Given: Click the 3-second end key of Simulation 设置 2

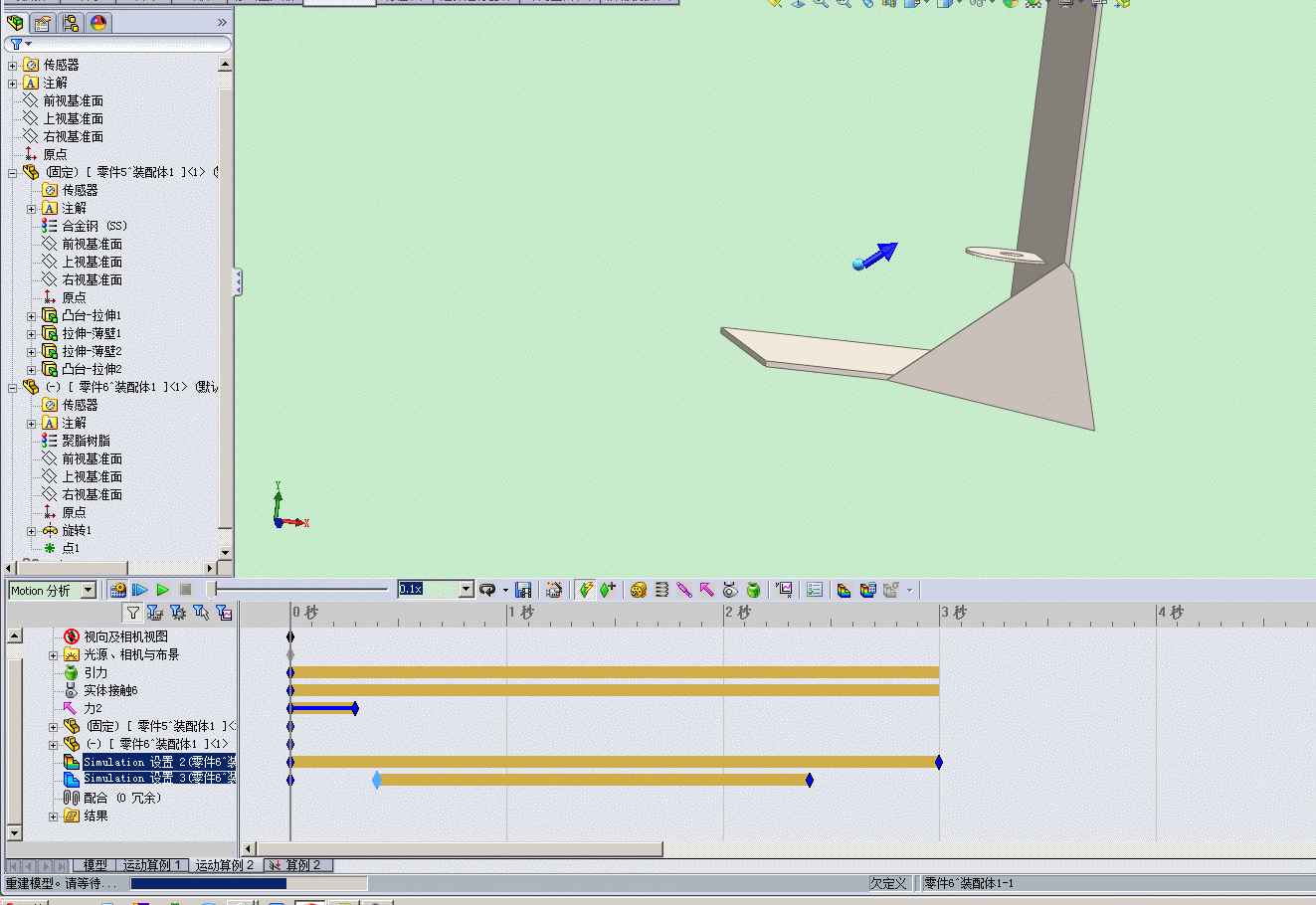Looking at the screenshot, I should [x=939, y=763].
